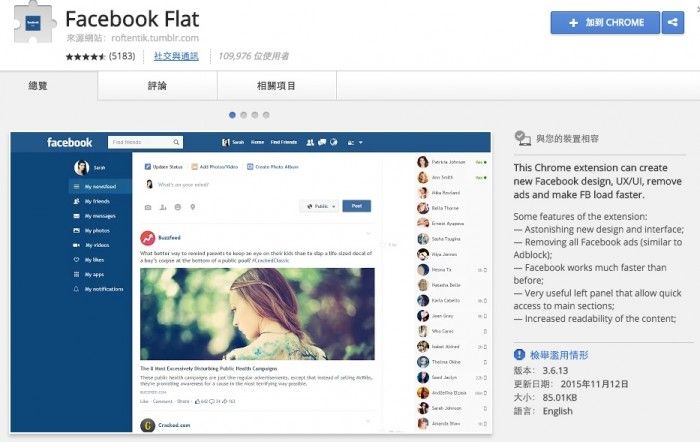Switch to the 總覽 overview tab
This screenshot has height=442, width=700.
(38, 86)
